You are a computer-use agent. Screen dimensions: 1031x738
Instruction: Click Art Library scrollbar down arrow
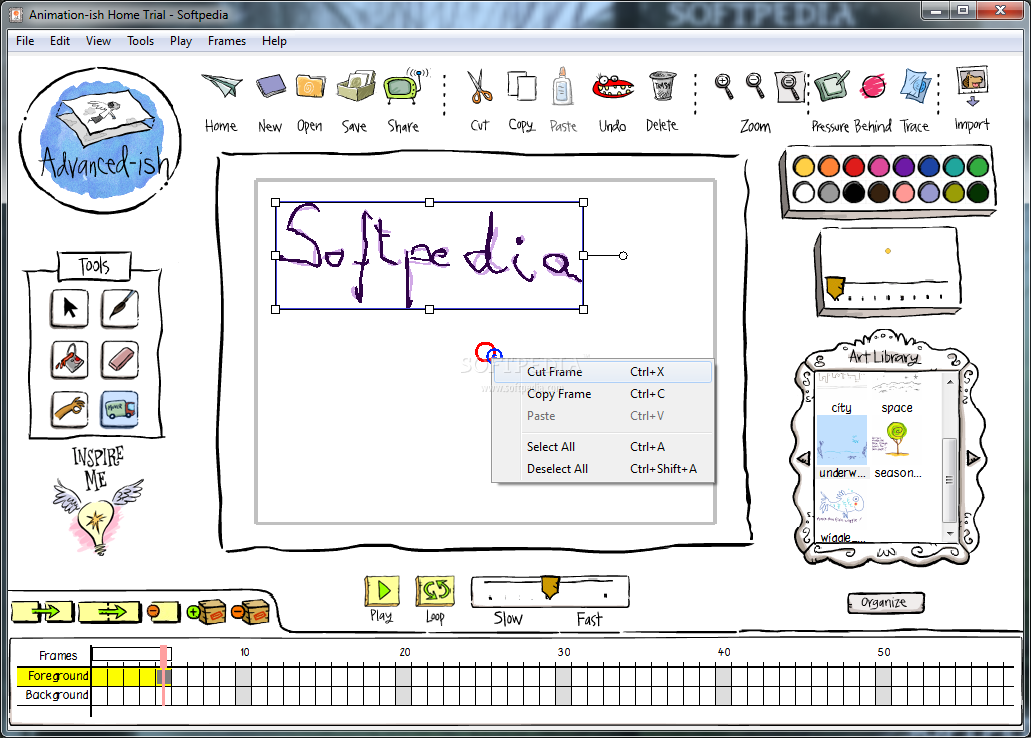pyautogui.click(x=949, y=533)
